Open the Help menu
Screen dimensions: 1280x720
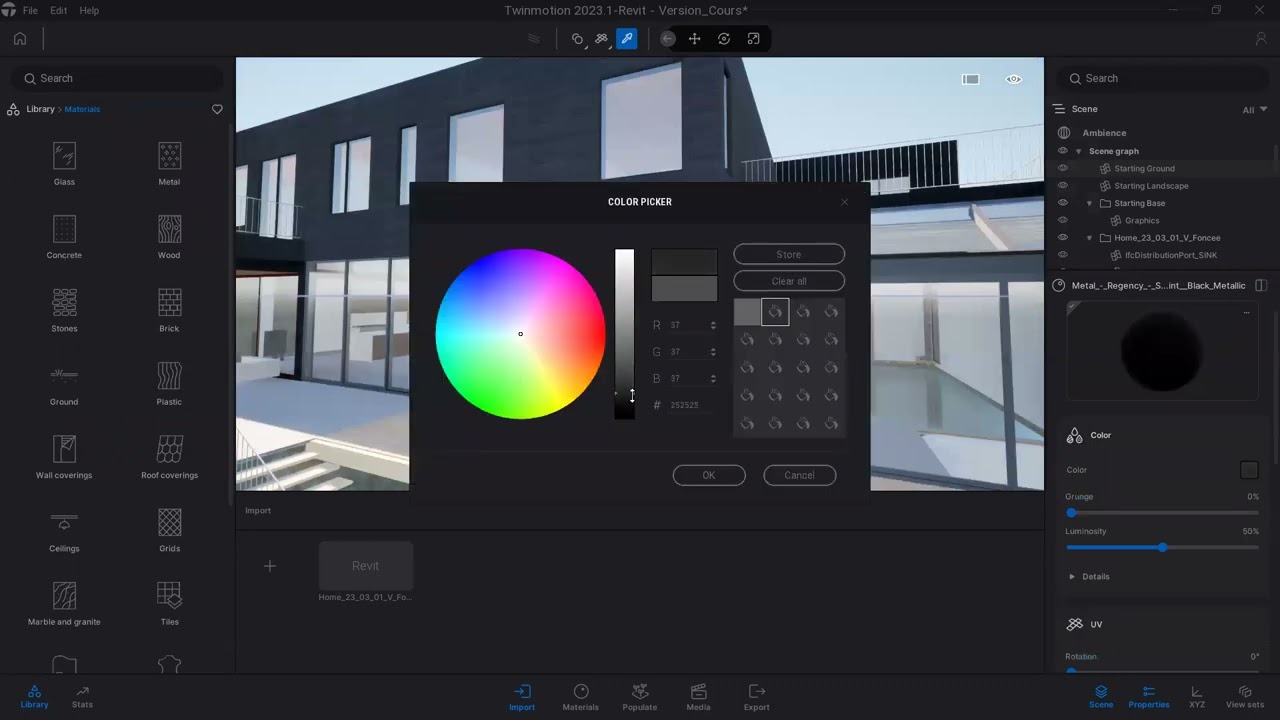[89, 10]
